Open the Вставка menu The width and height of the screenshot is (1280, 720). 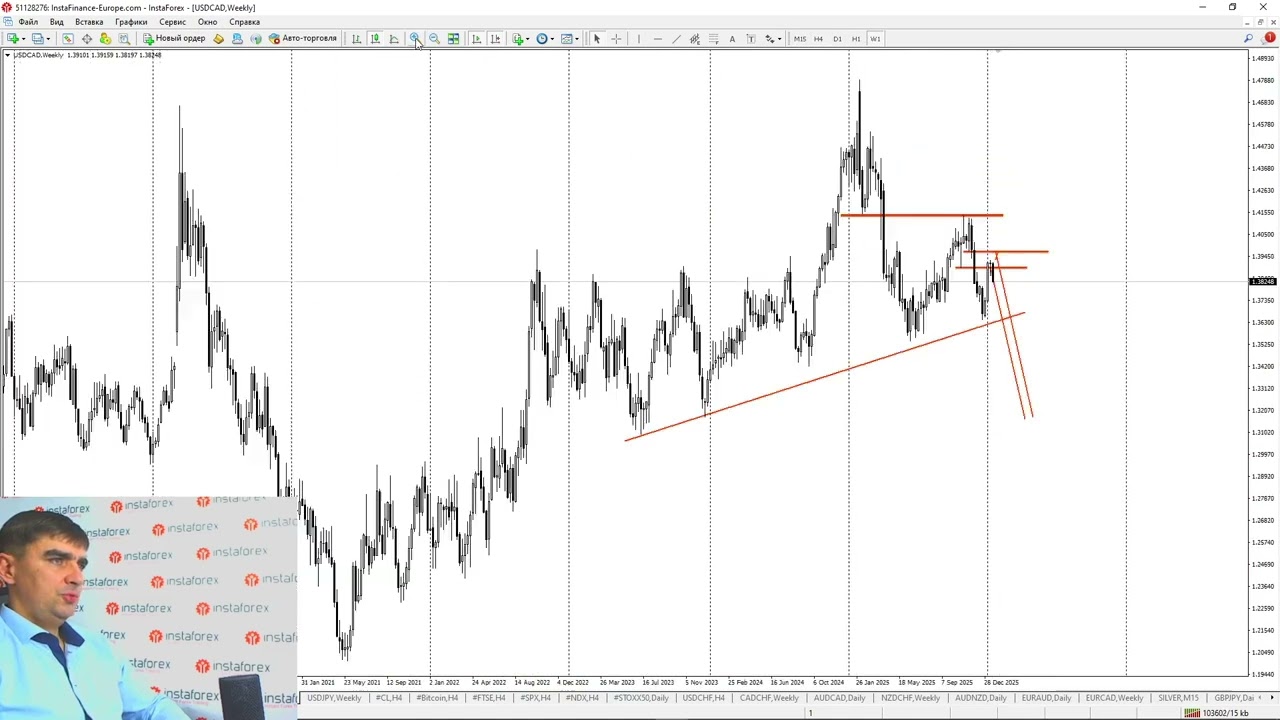pyautogui.click(x=89, y=22)
